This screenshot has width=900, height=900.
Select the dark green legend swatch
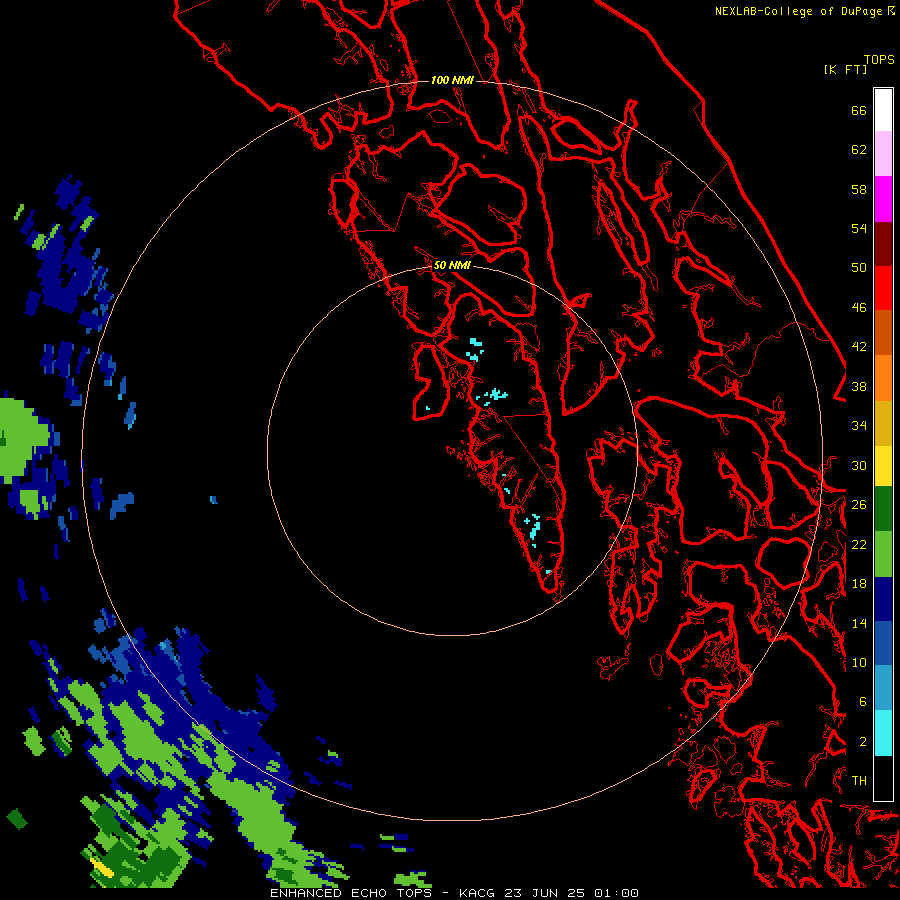pyautogui.click(x=883, y=509)
